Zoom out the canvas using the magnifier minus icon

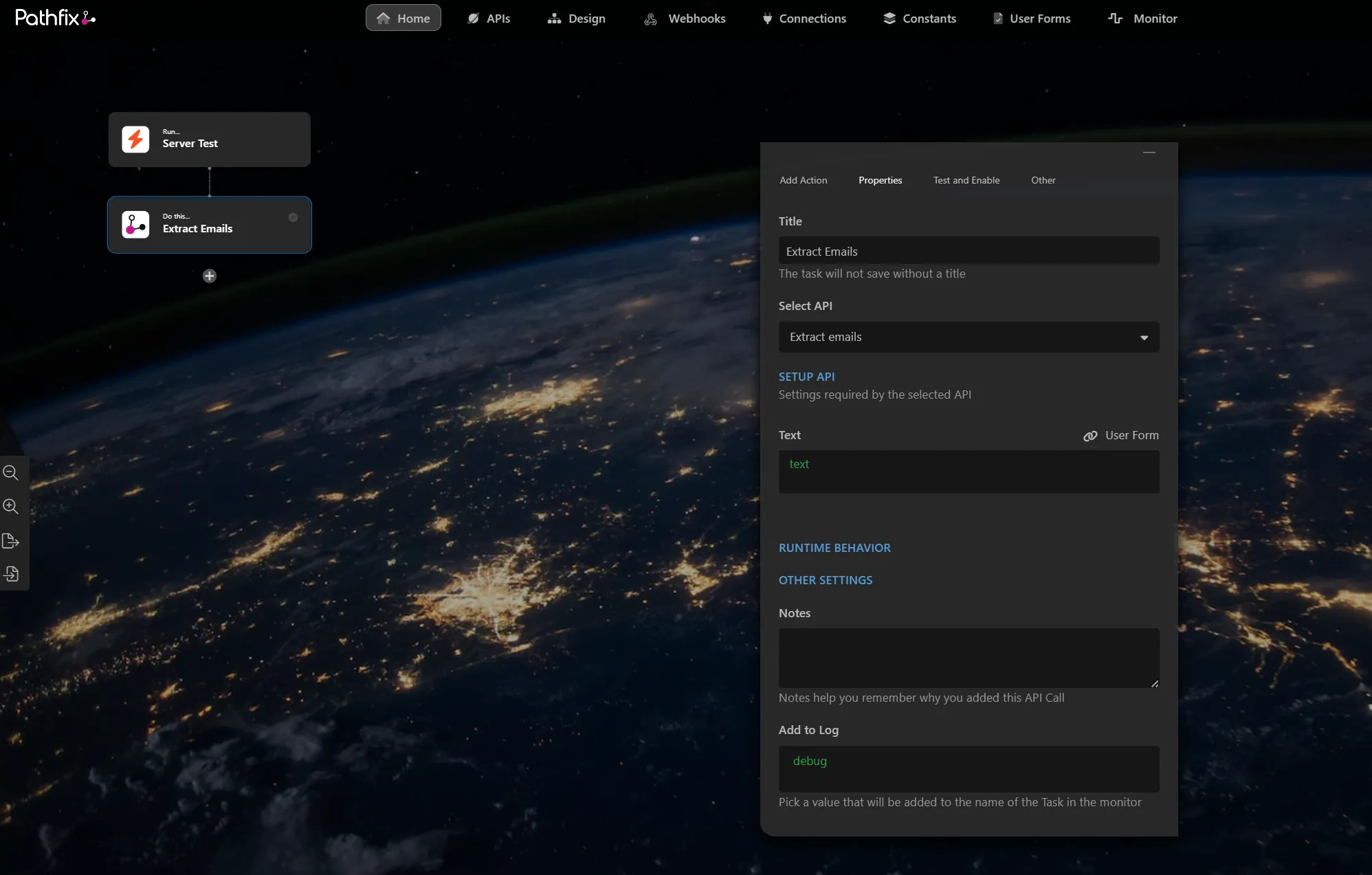click(10, 473)
